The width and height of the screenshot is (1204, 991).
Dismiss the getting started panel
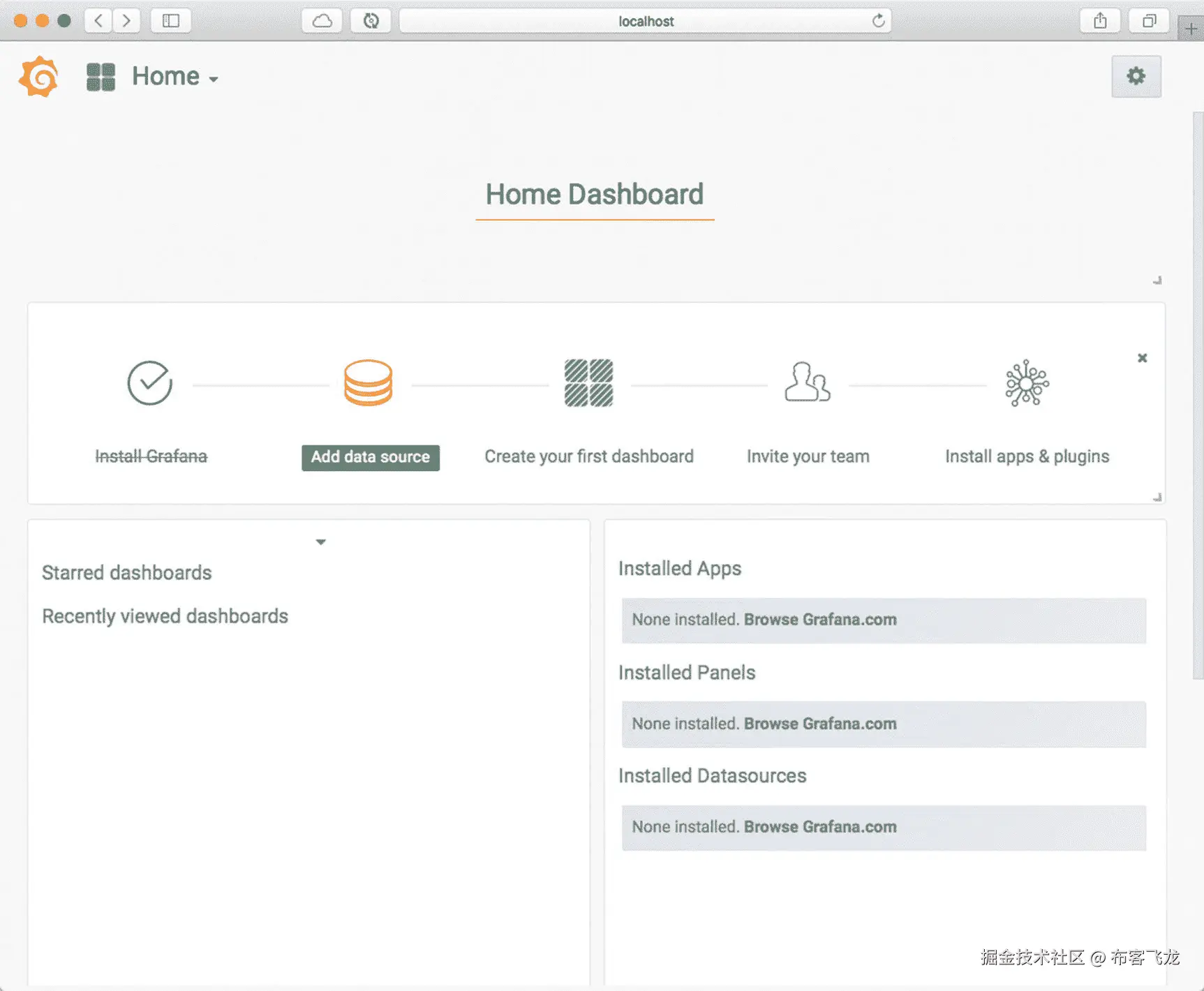1143,358
